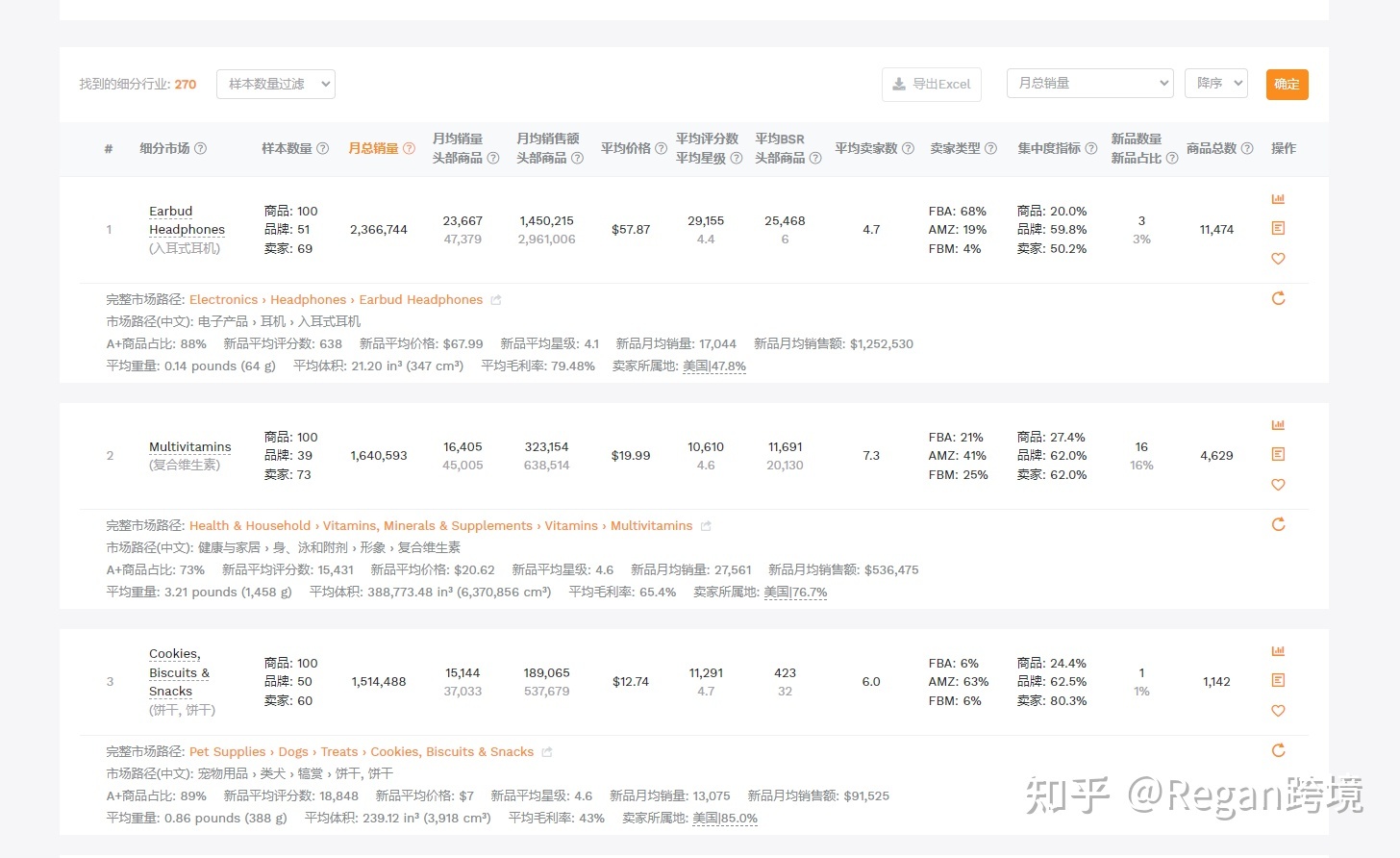The image size is (1400, 858).
Task: Favorite the Earbud Headphones market with heart
Action: click(1278, 259)
